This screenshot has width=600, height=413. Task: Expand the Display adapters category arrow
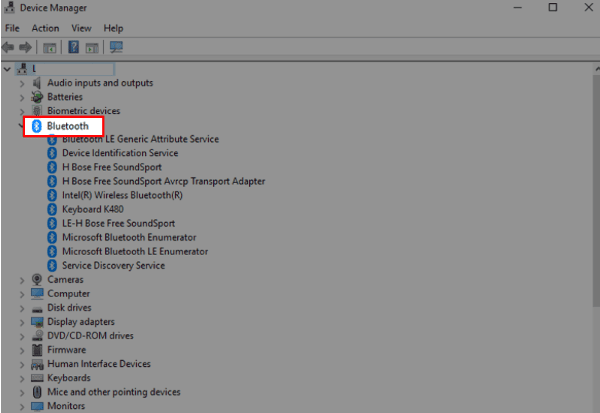point(22,323)
